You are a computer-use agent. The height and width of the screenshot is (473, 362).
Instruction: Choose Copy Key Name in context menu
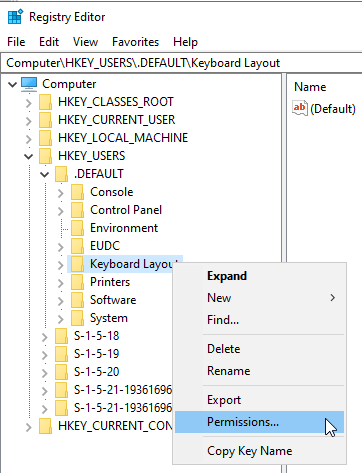tap(260, 451)
